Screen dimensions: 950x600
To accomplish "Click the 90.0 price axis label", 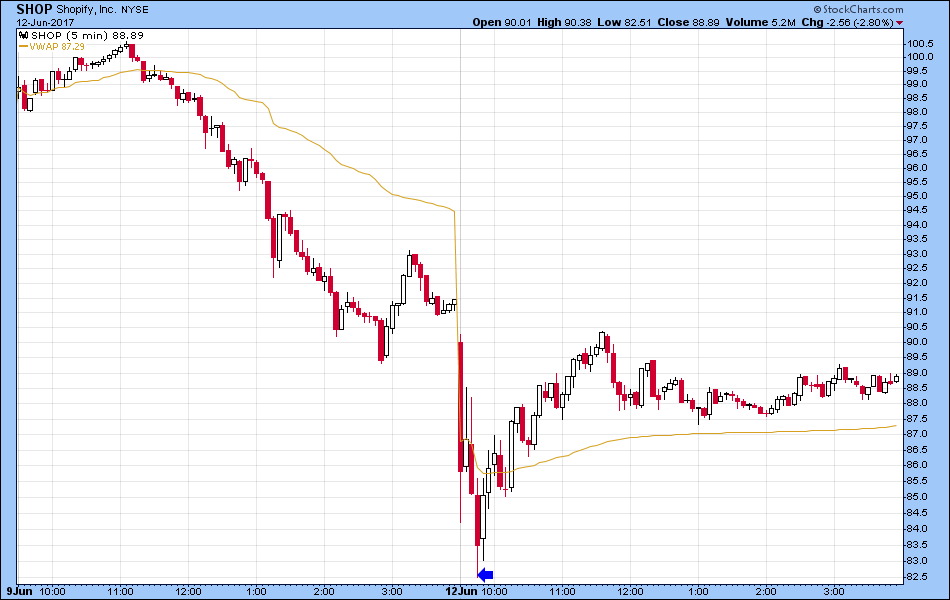I will 917,342.
